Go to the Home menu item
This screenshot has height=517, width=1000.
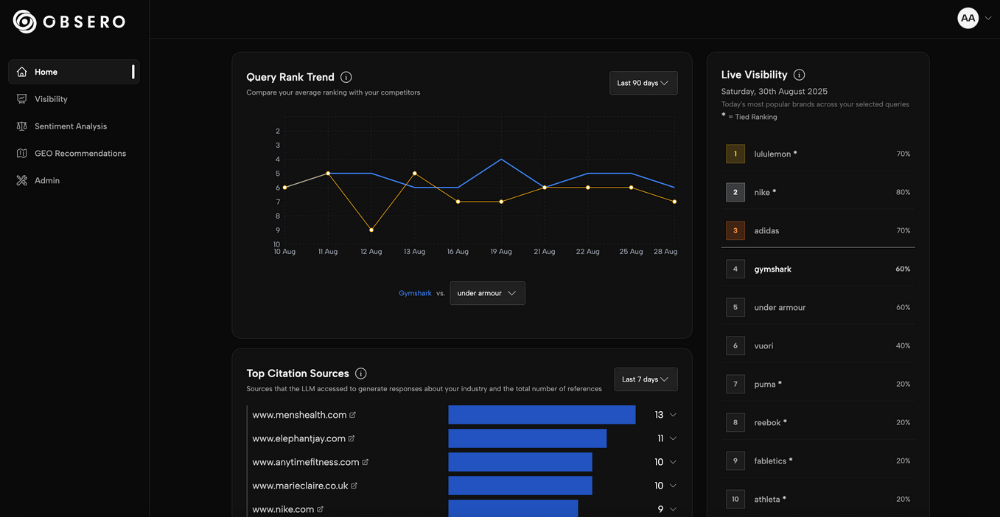click(74, 72)
